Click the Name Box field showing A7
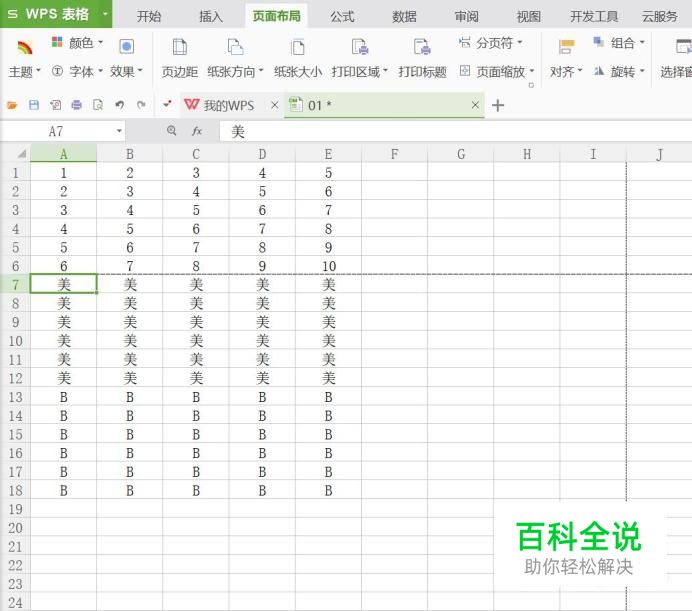 pyautogui.click(x=57, y=131)
